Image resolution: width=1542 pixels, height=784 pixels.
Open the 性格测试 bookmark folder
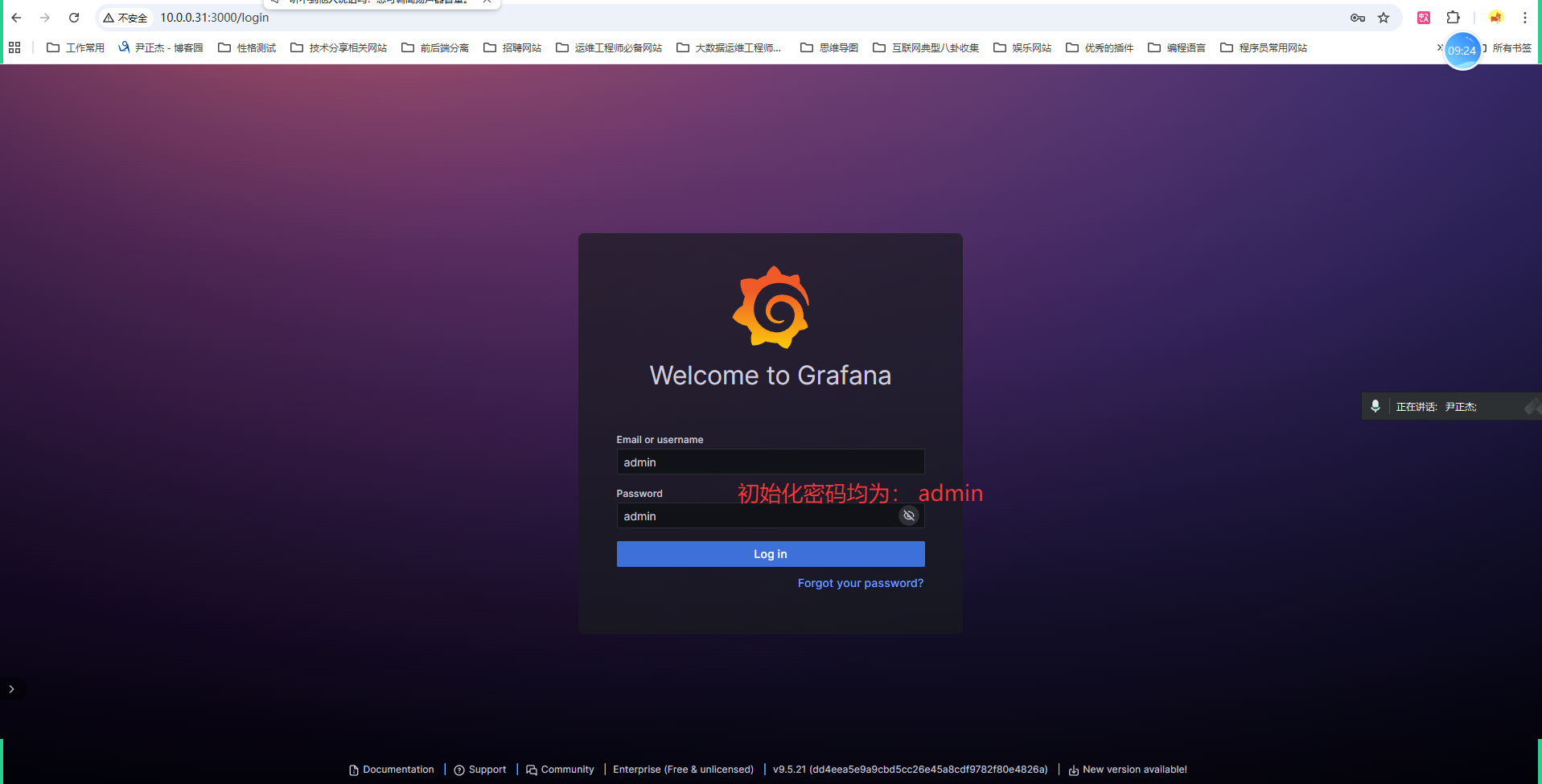coord(247,47)
